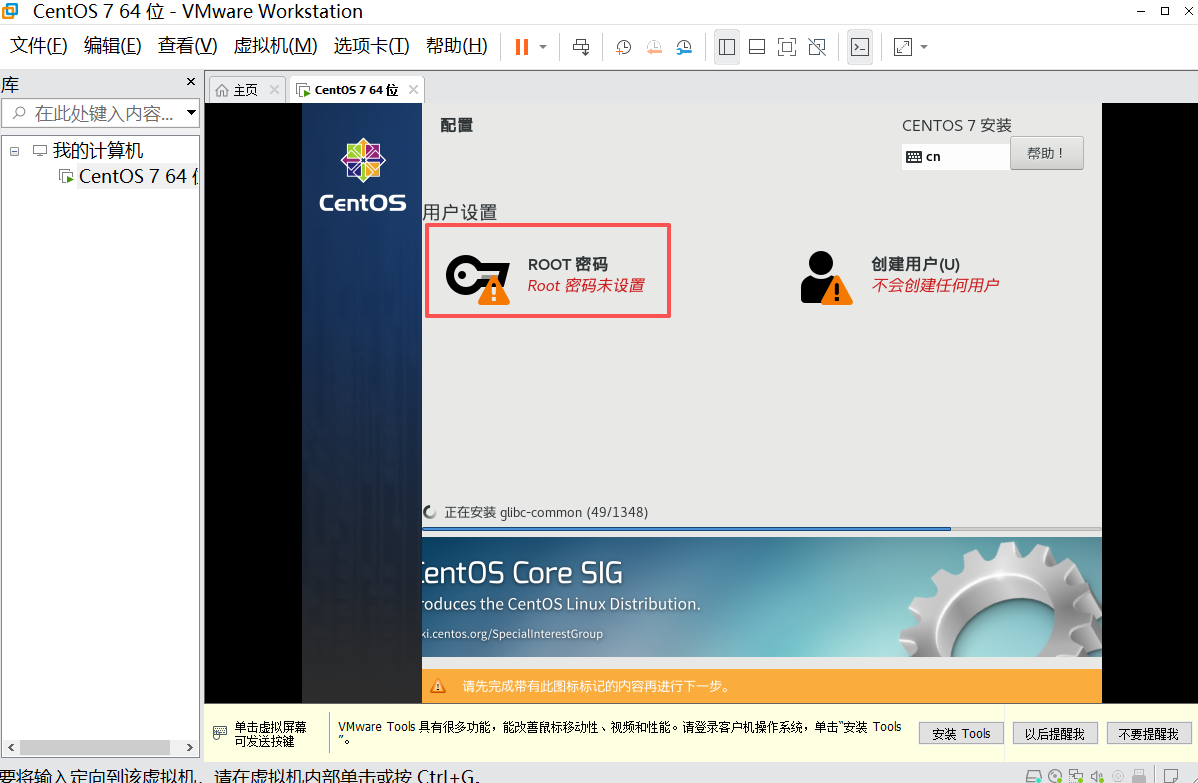
Task: Open the library search filter dropdown arrow
Action: [192, 113]
